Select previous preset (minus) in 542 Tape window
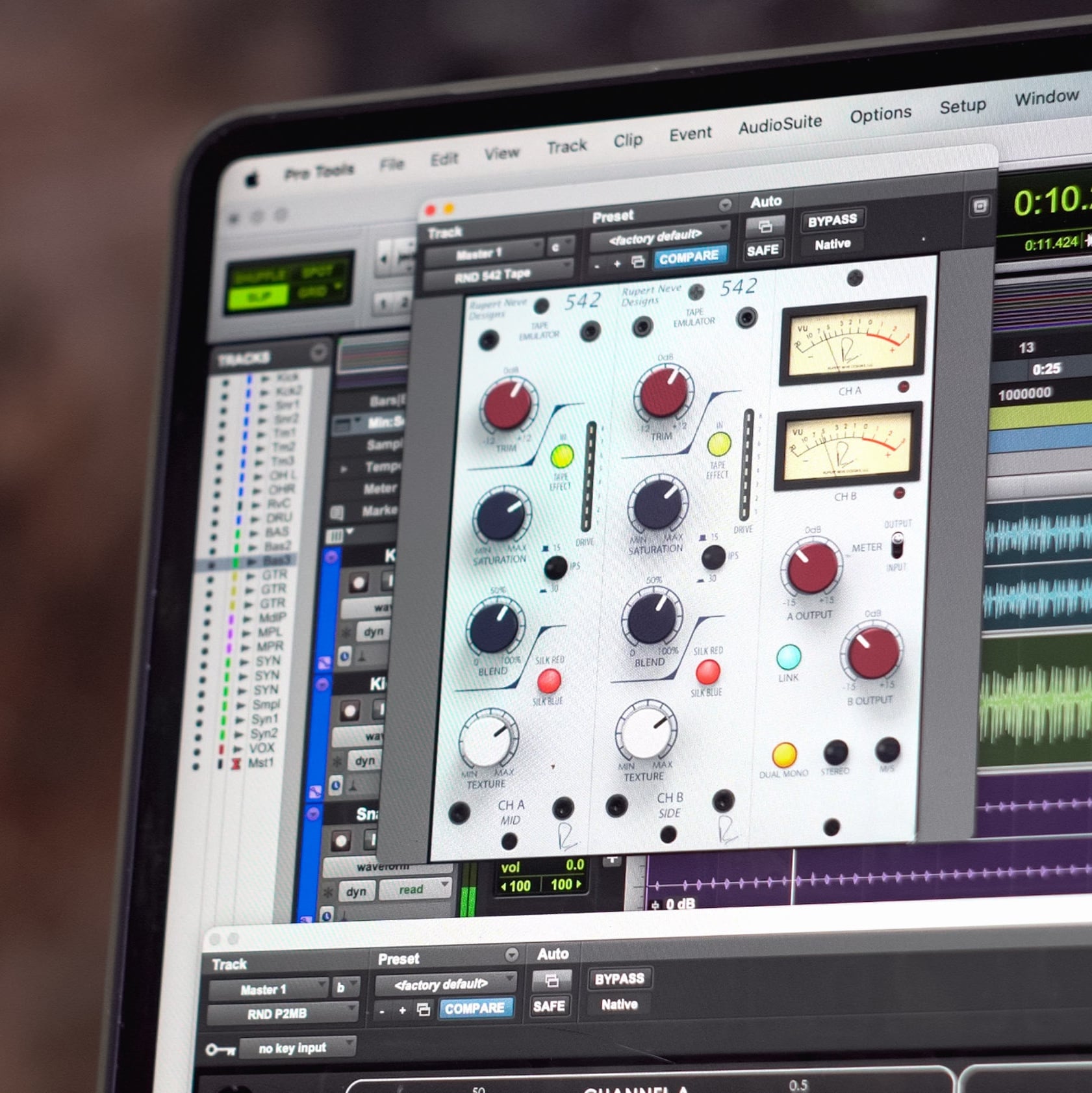 597,265
